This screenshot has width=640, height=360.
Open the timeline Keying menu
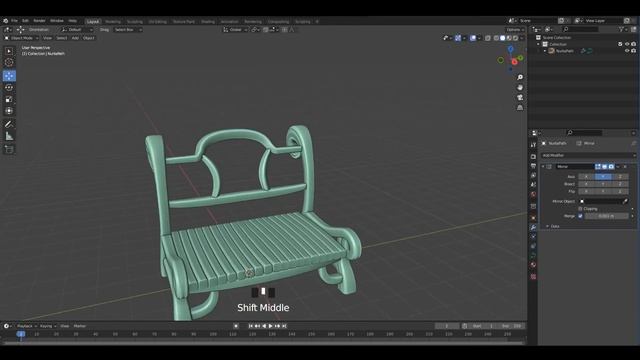tap(47, 326)
